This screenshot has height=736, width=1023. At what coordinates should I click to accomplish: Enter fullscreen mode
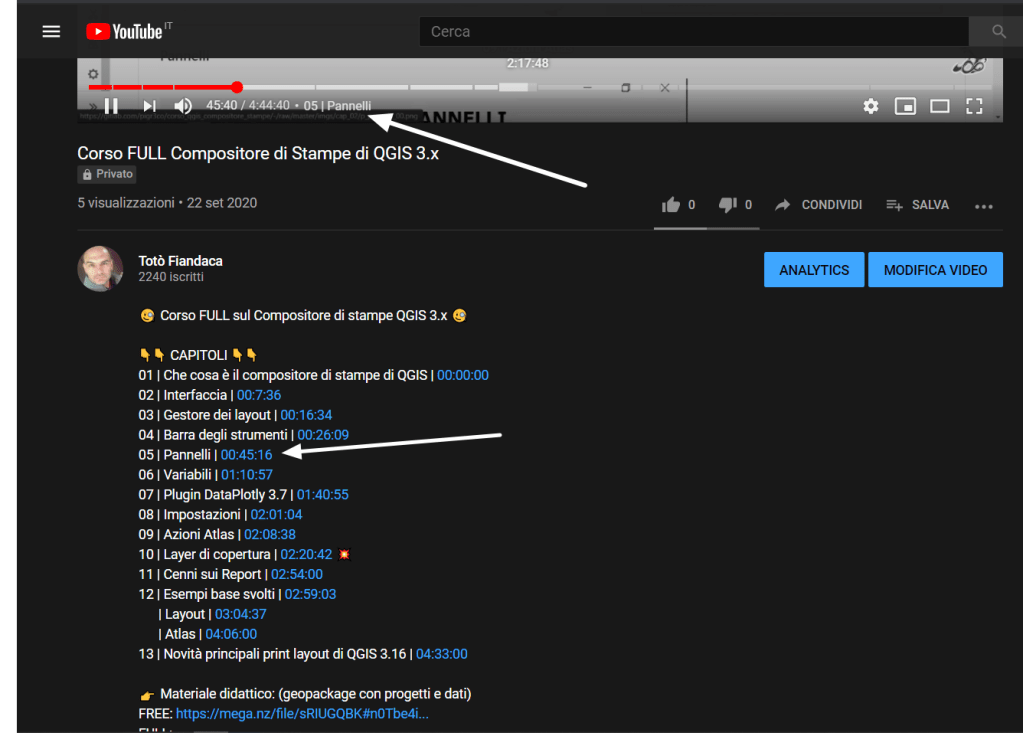pyautogui.click(x=974, y=106)
